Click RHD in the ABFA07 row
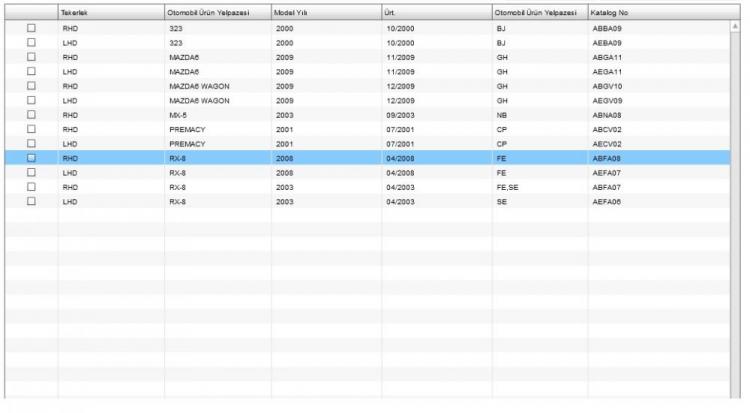This screenshot has width=750, height=413. point(70,187)
